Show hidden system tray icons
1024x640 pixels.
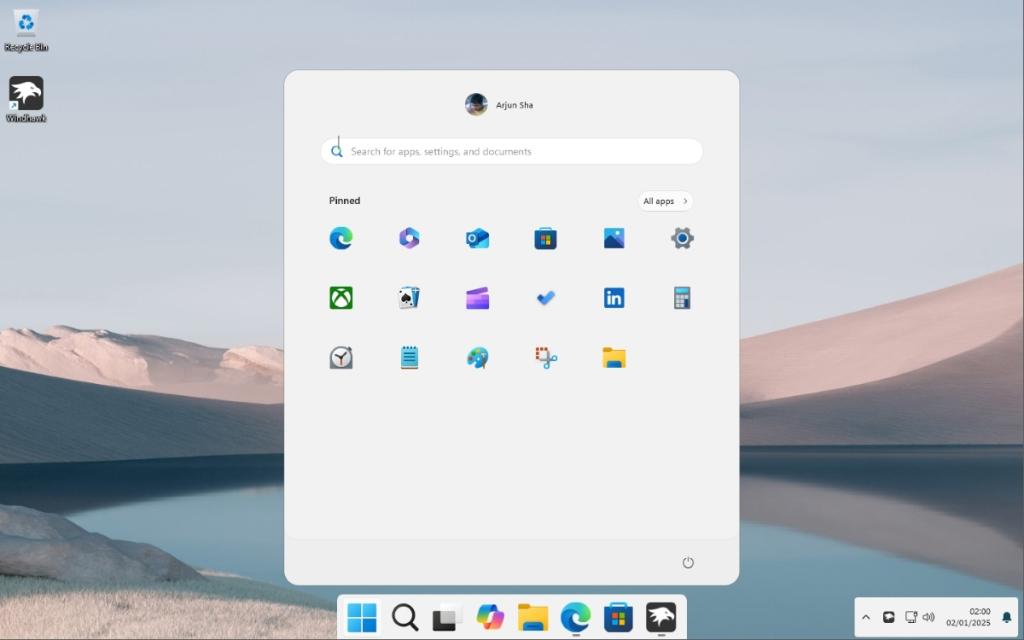[x=866, y=617]
